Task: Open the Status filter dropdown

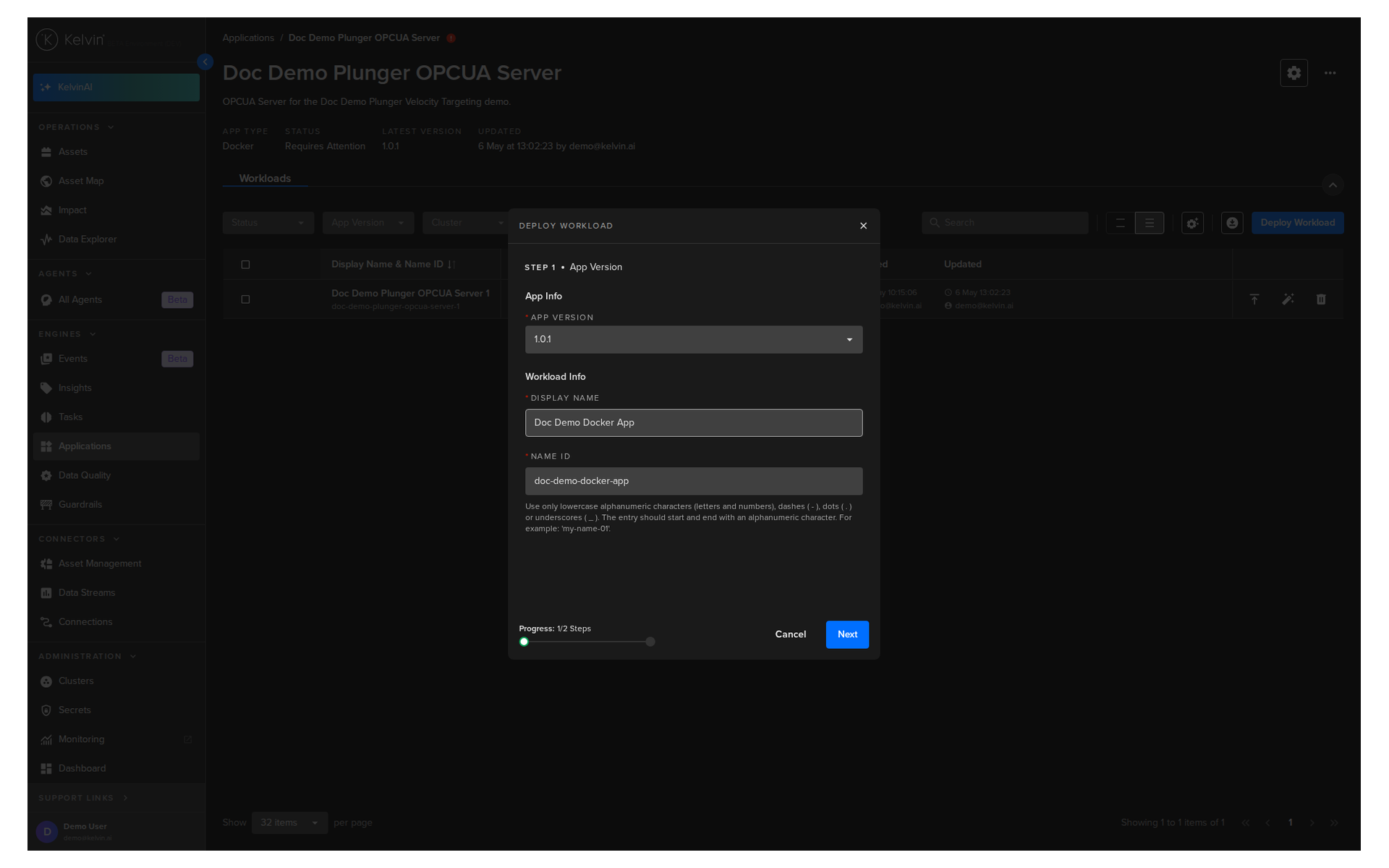Action: [268, 223]
